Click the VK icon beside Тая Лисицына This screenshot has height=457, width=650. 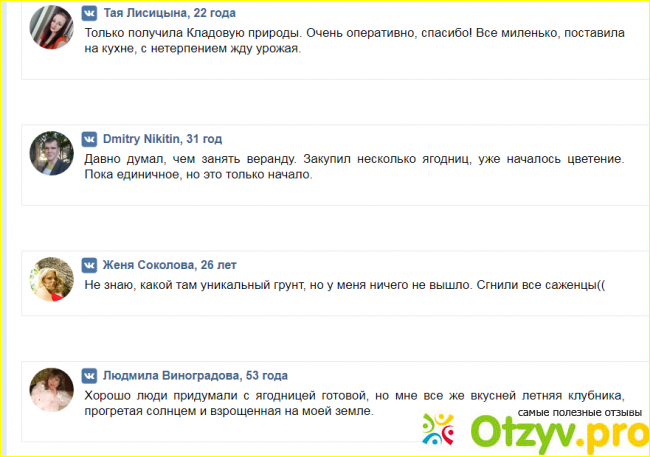(90, 13)
